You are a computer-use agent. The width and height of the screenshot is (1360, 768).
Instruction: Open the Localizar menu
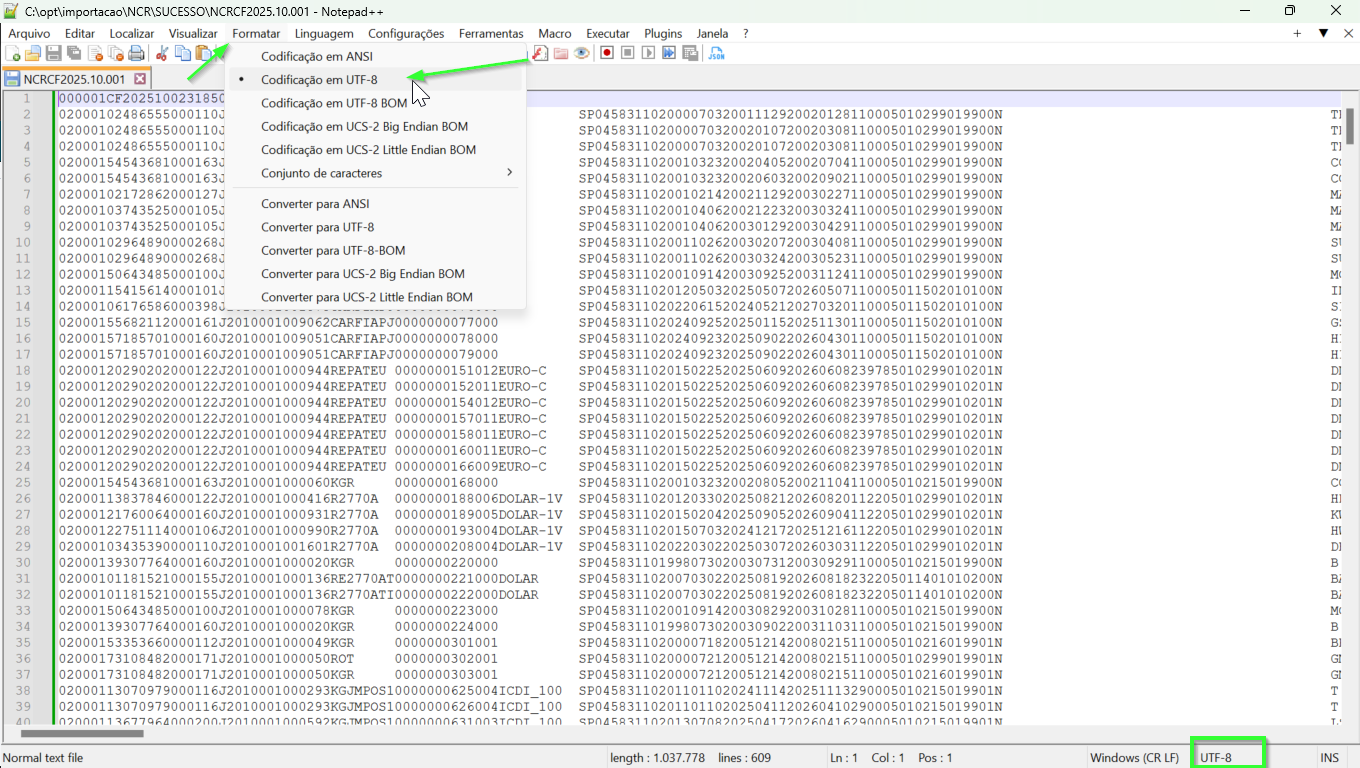click(132, 33)
